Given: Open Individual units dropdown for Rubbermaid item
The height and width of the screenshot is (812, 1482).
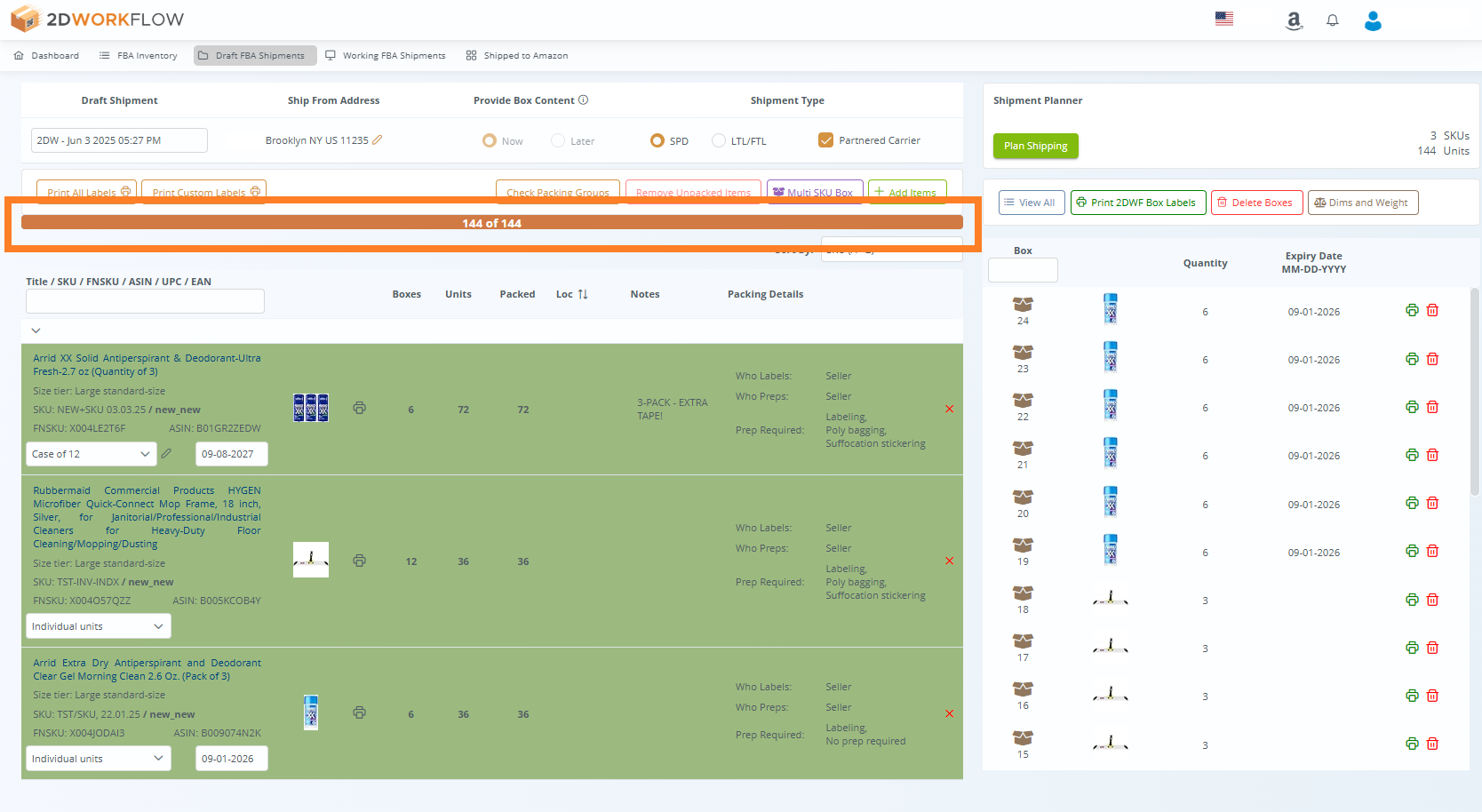Looking at the screenshot, I should coord(98,625).
